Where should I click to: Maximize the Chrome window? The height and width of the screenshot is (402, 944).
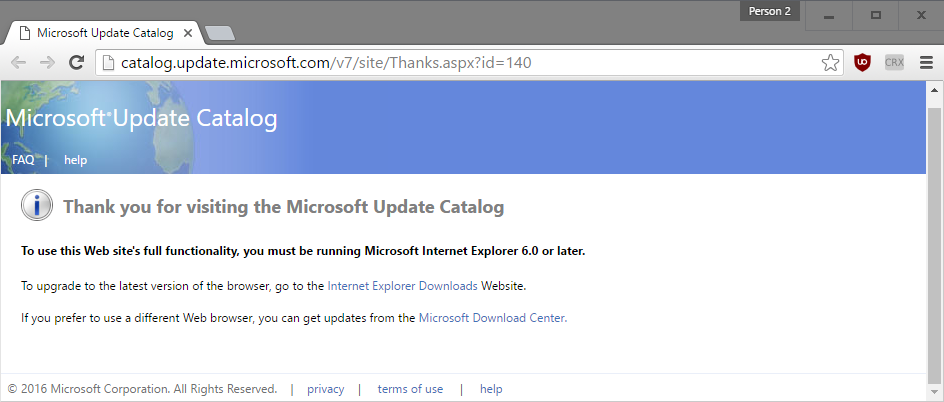click(876, 16)
